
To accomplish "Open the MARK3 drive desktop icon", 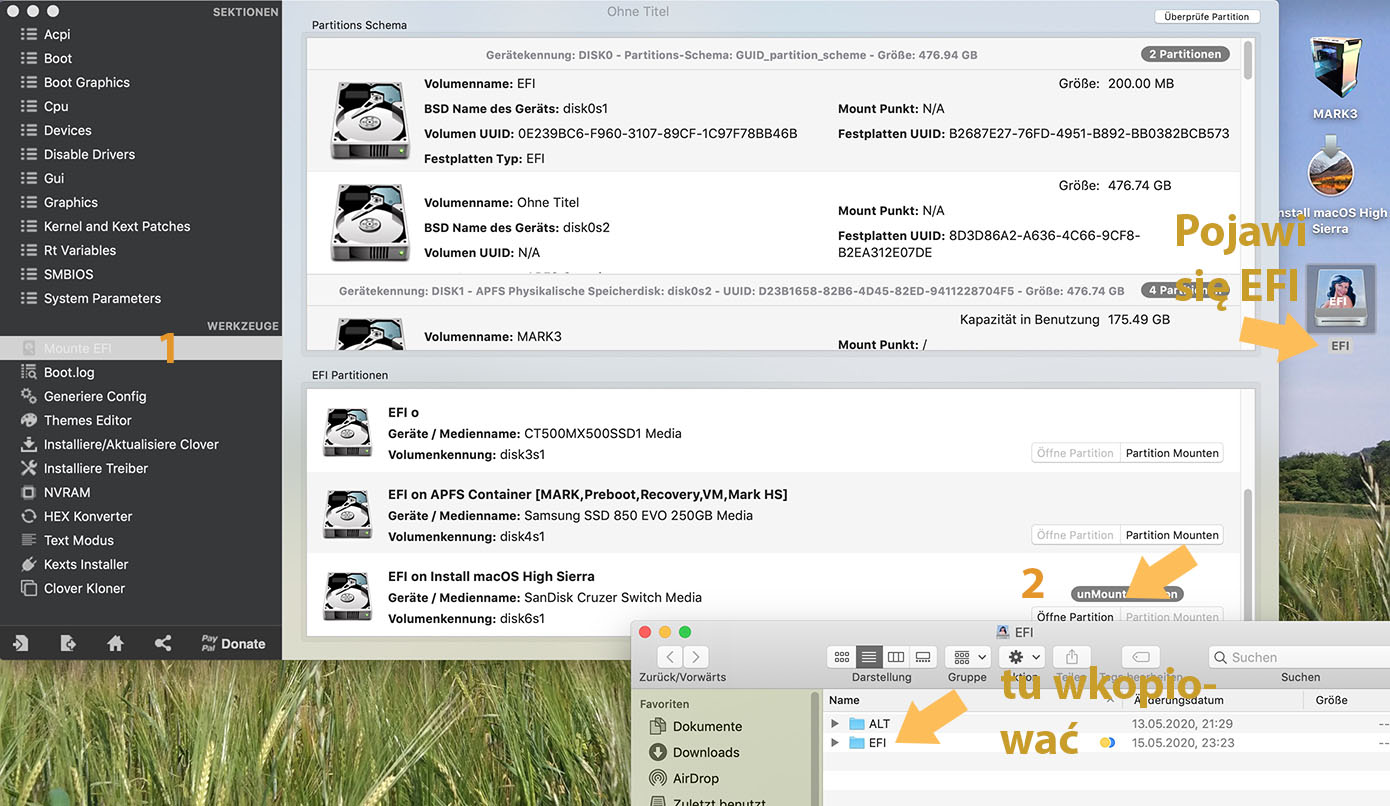I will click(x=1333, y=68).
